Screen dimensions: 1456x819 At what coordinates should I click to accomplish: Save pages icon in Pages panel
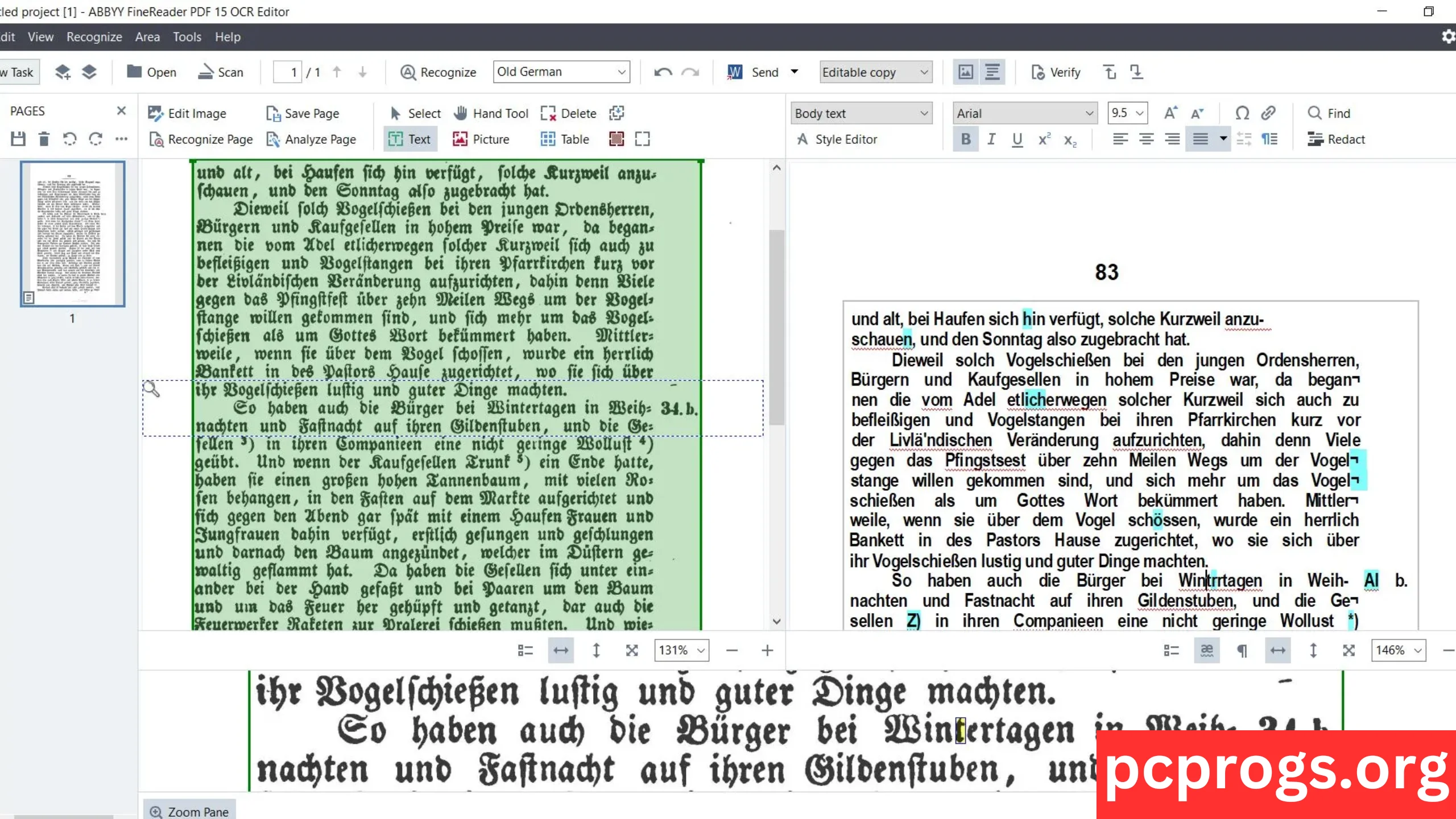pyautogui.click(x=18, y=139)
